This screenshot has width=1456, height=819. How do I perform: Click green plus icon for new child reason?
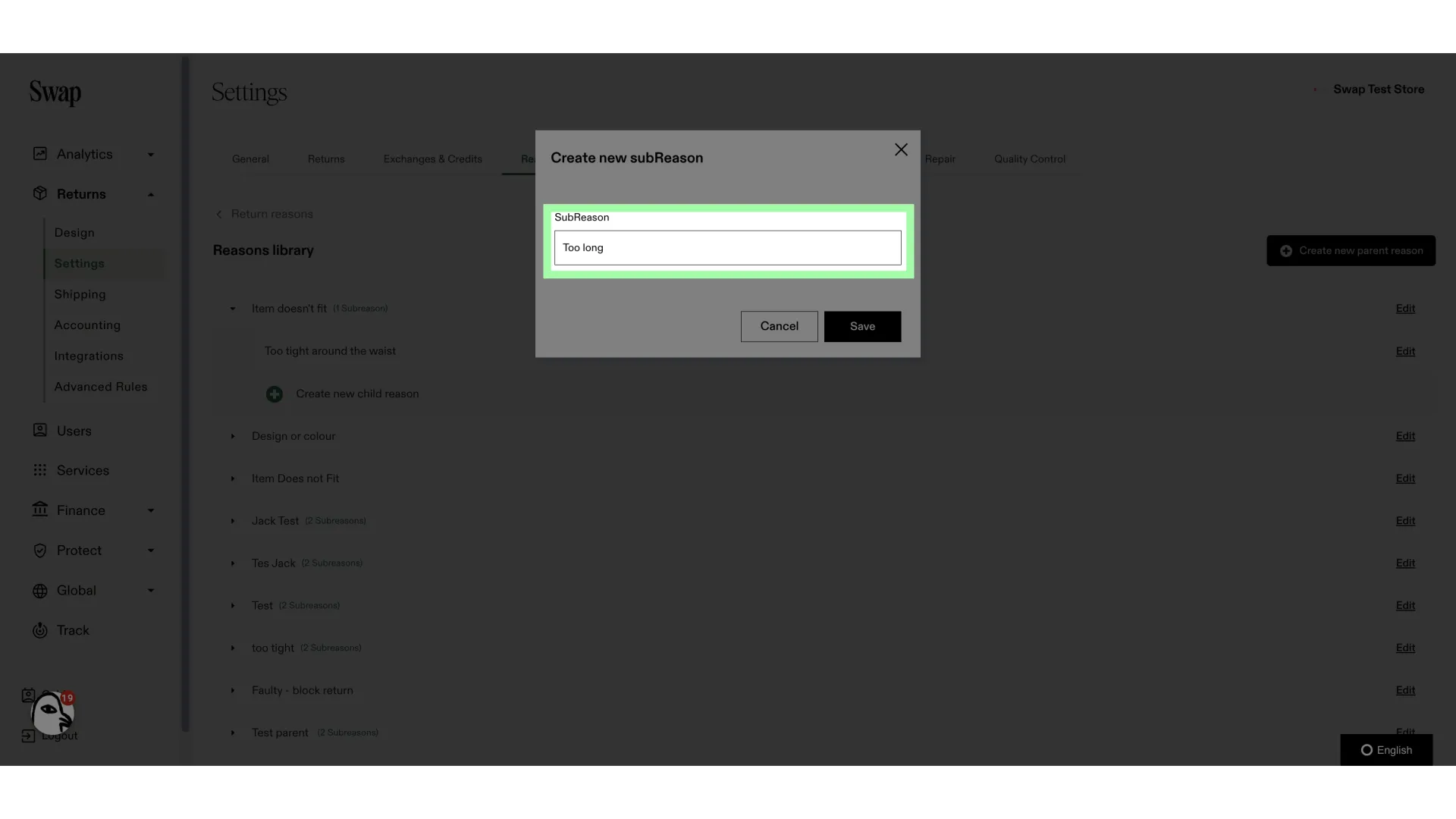click(275, 394)
